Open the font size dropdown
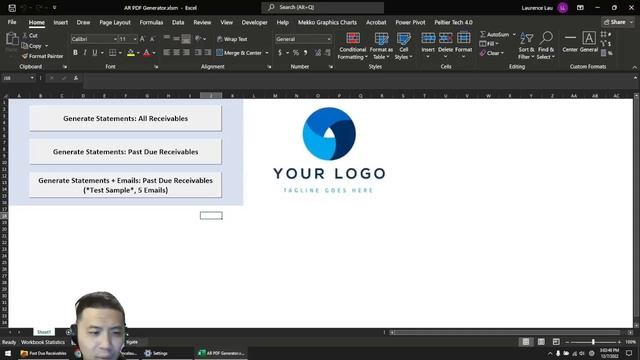The image size is (640, 360). coord(135,39)
